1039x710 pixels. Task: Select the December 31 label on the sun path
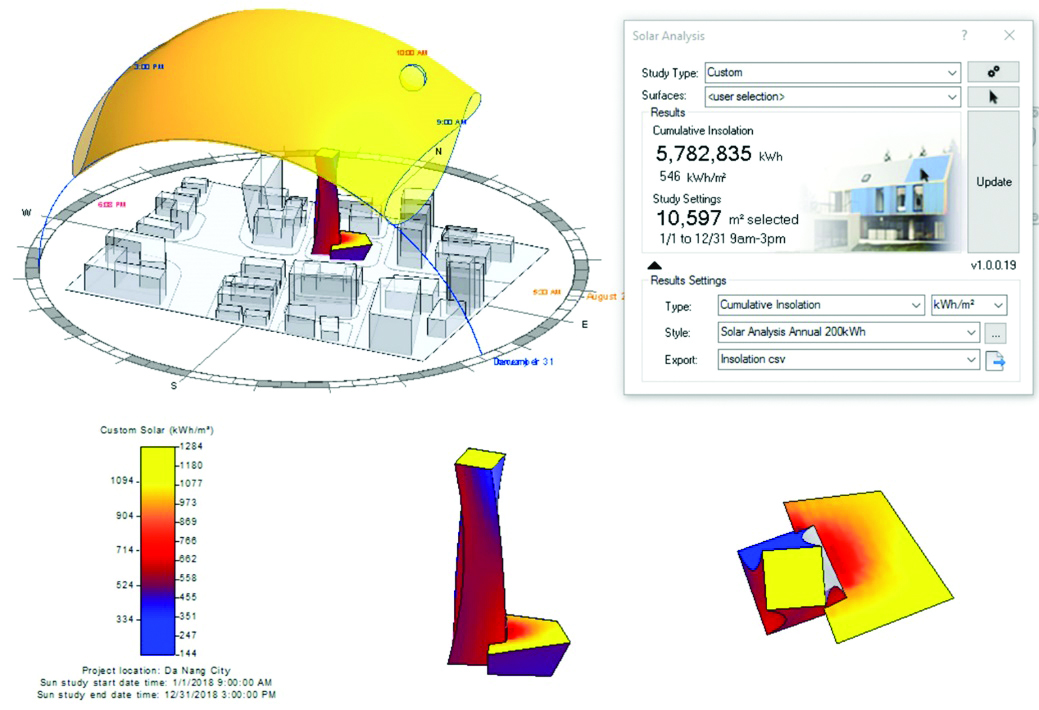(x=524, y=362)
